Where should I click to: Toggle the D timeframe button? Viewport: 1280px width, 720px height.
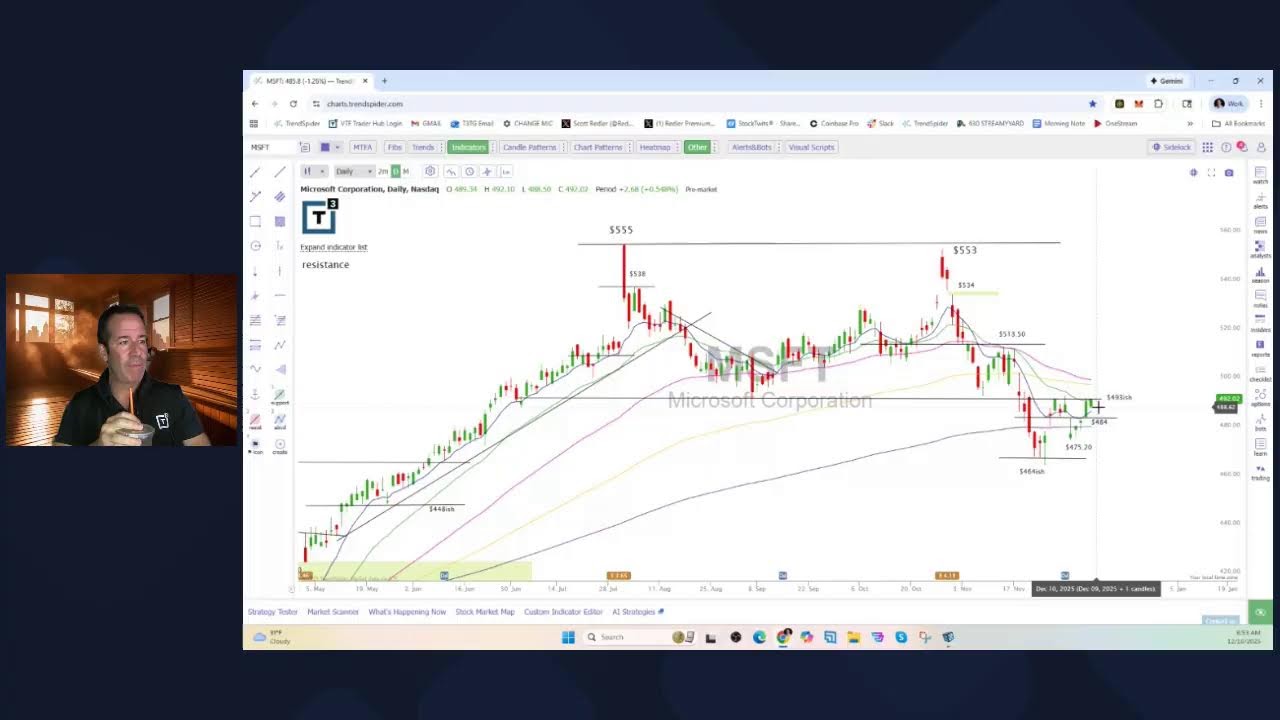395,171
